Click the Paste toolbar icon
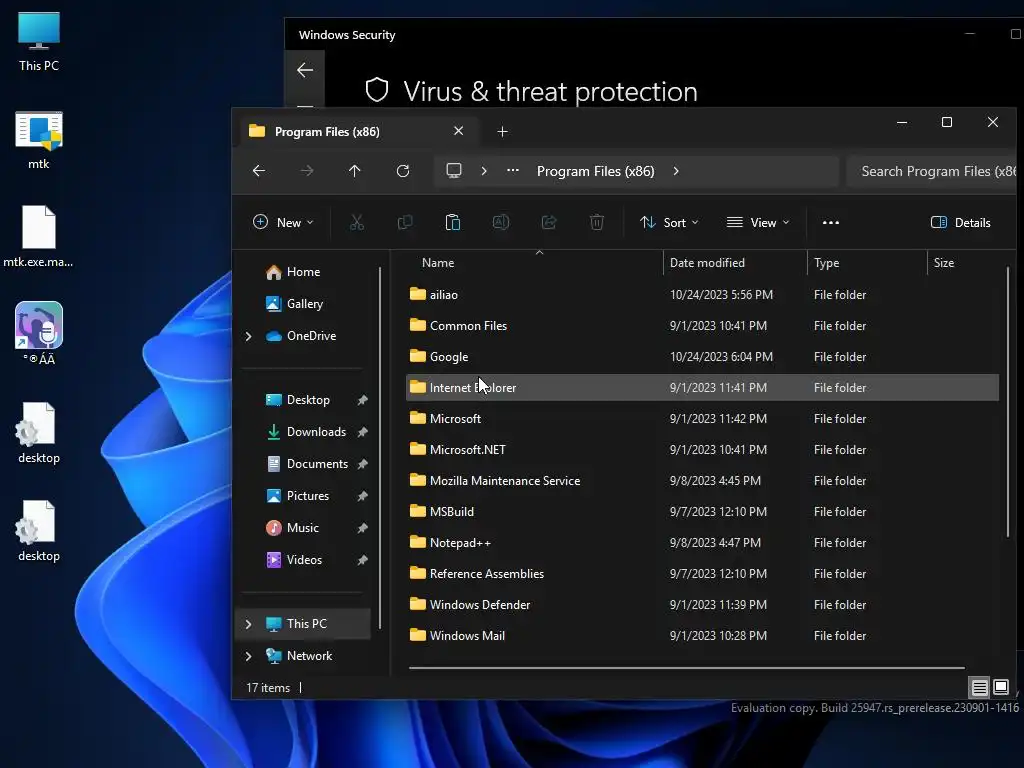1024x768 pixels. 453,223
